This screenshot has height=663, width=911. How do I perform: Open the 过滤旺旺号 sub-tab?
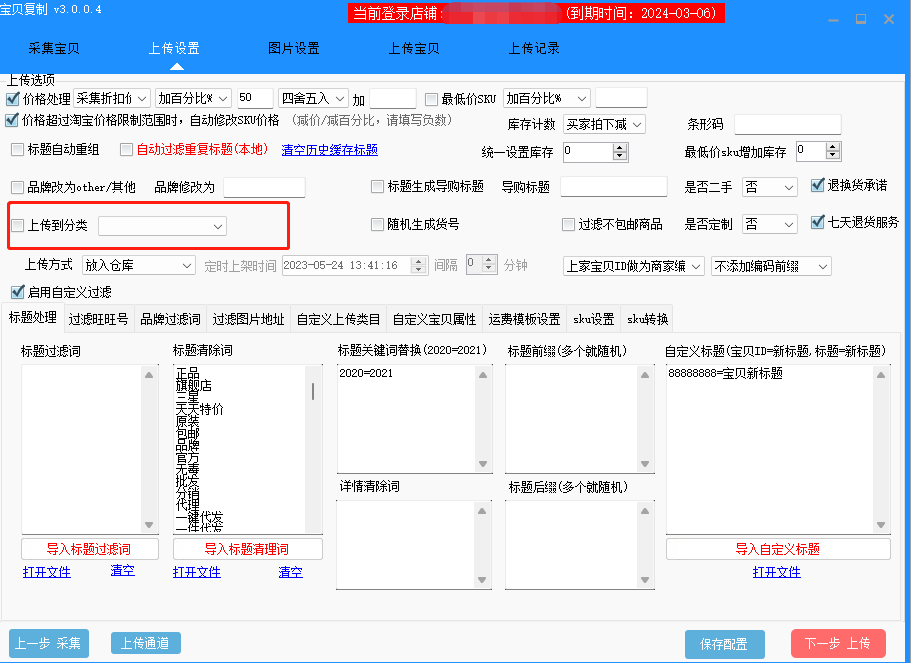click(98, 319)
